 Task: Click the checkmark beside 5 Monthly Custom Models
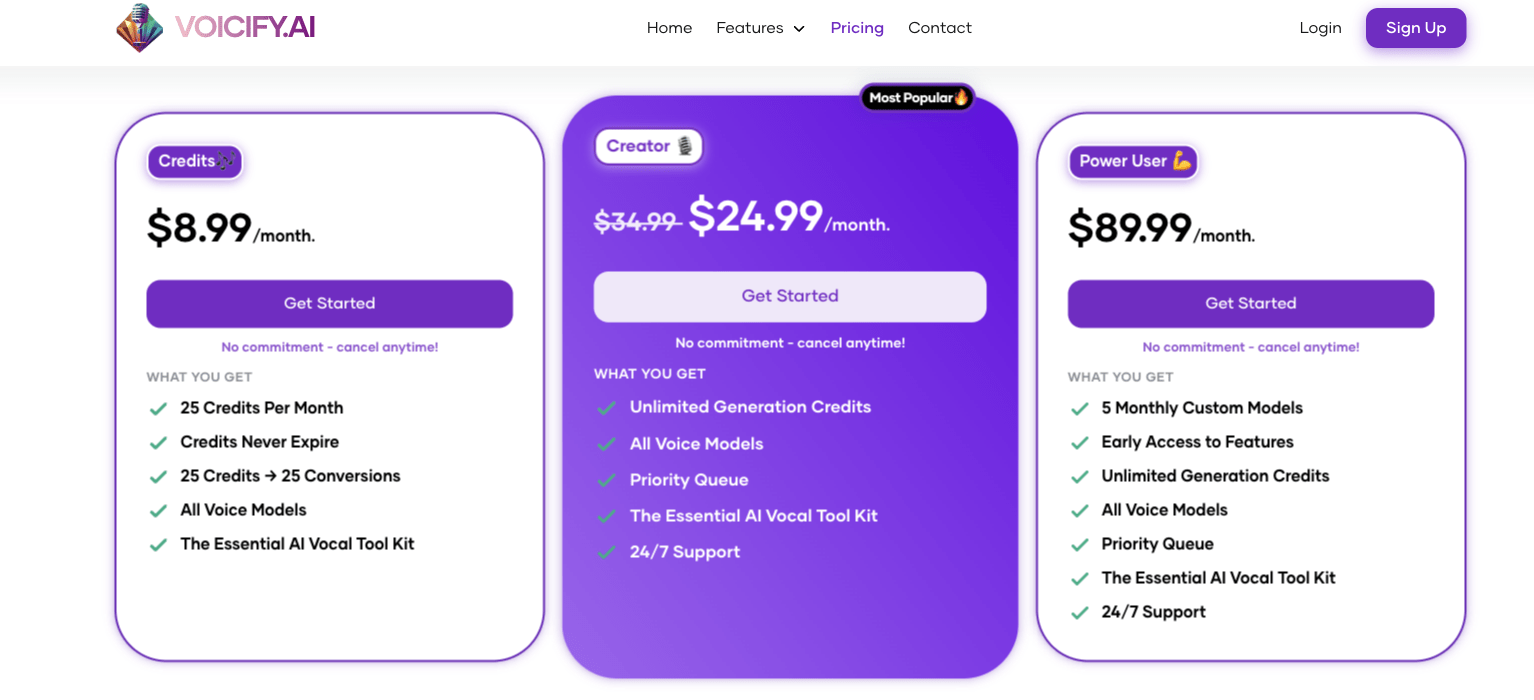pos(1080,408)
